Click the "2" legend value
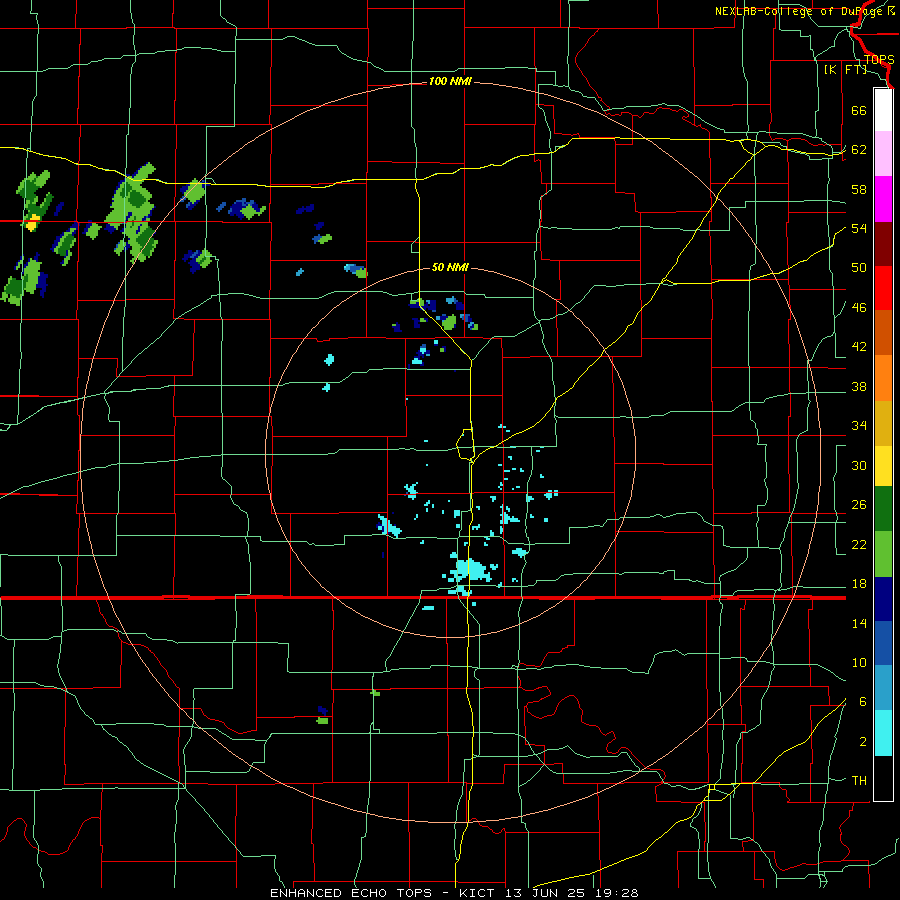Viewport: 900px width, 900px height. pos(863,742)
